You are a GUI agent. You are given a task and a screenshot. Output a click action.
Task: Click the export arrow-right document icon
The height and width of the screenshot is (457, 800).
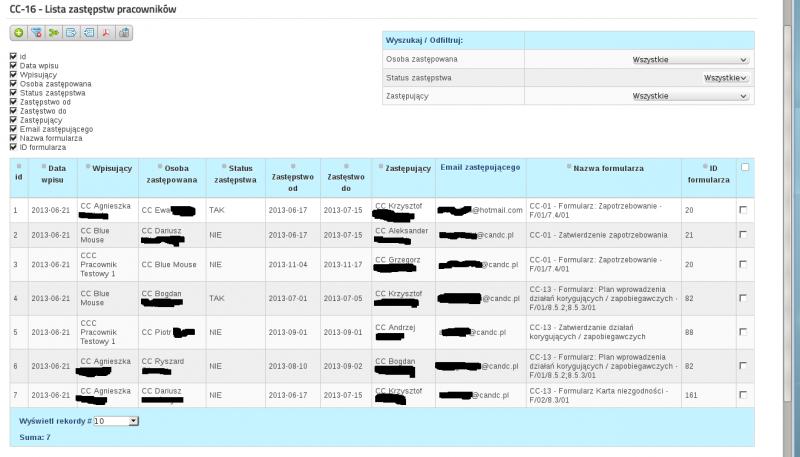[71, 33]
